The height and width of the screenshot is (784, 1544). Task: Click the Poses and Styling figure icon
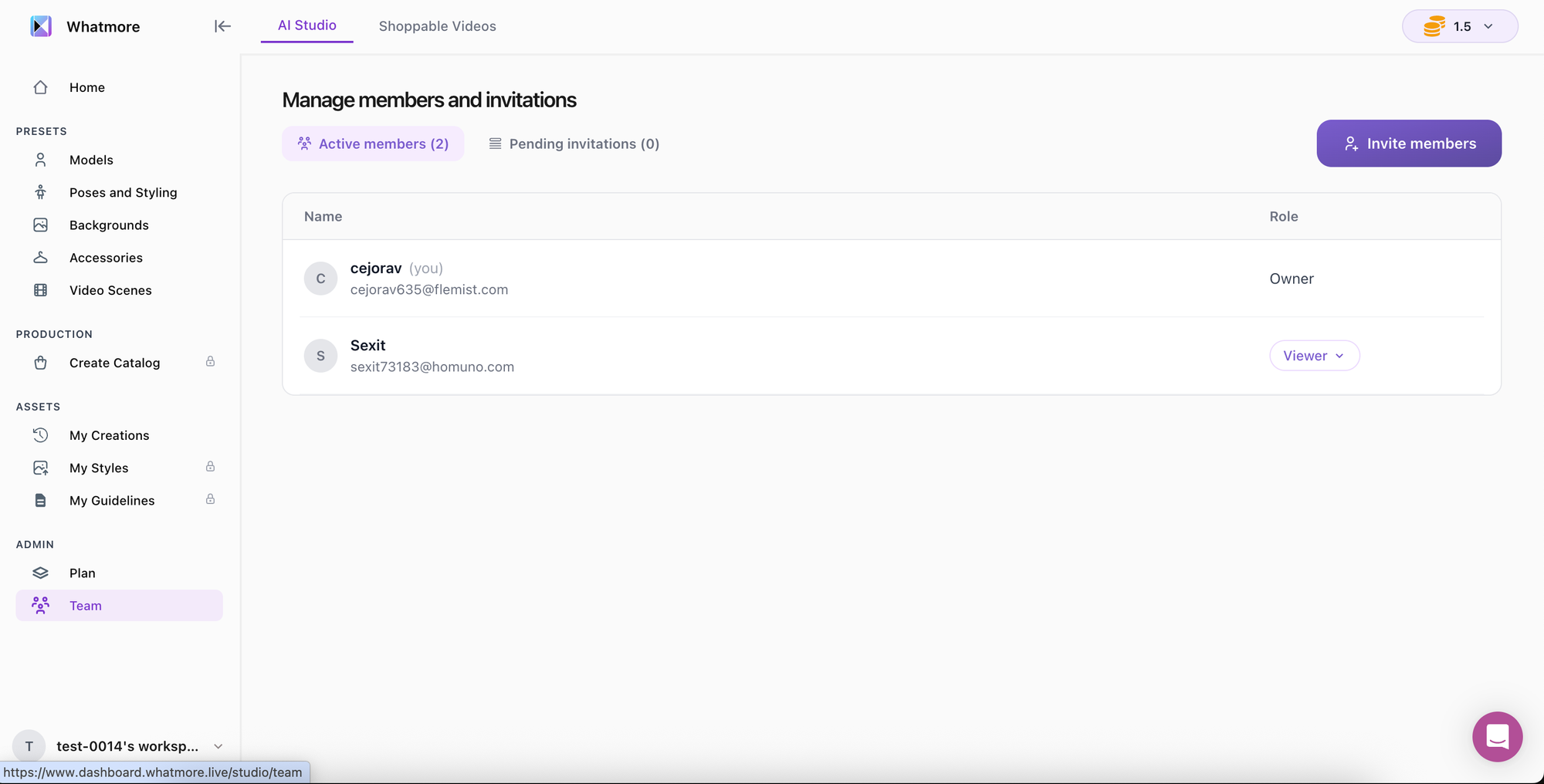pos(41,192)
